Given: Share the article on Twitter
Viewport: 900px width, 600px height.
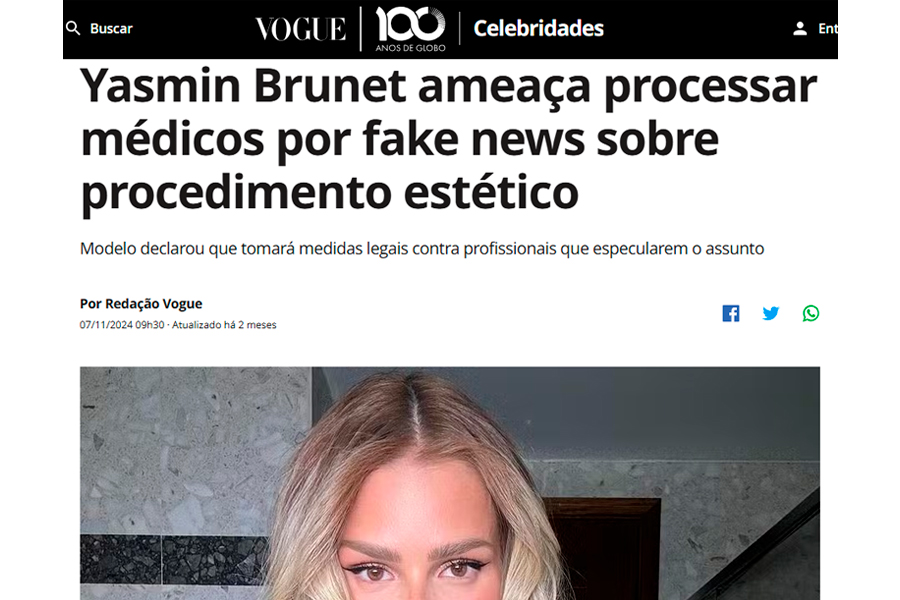Looking at the screenshot, I should pyautogui.click(x=771, y=313).
